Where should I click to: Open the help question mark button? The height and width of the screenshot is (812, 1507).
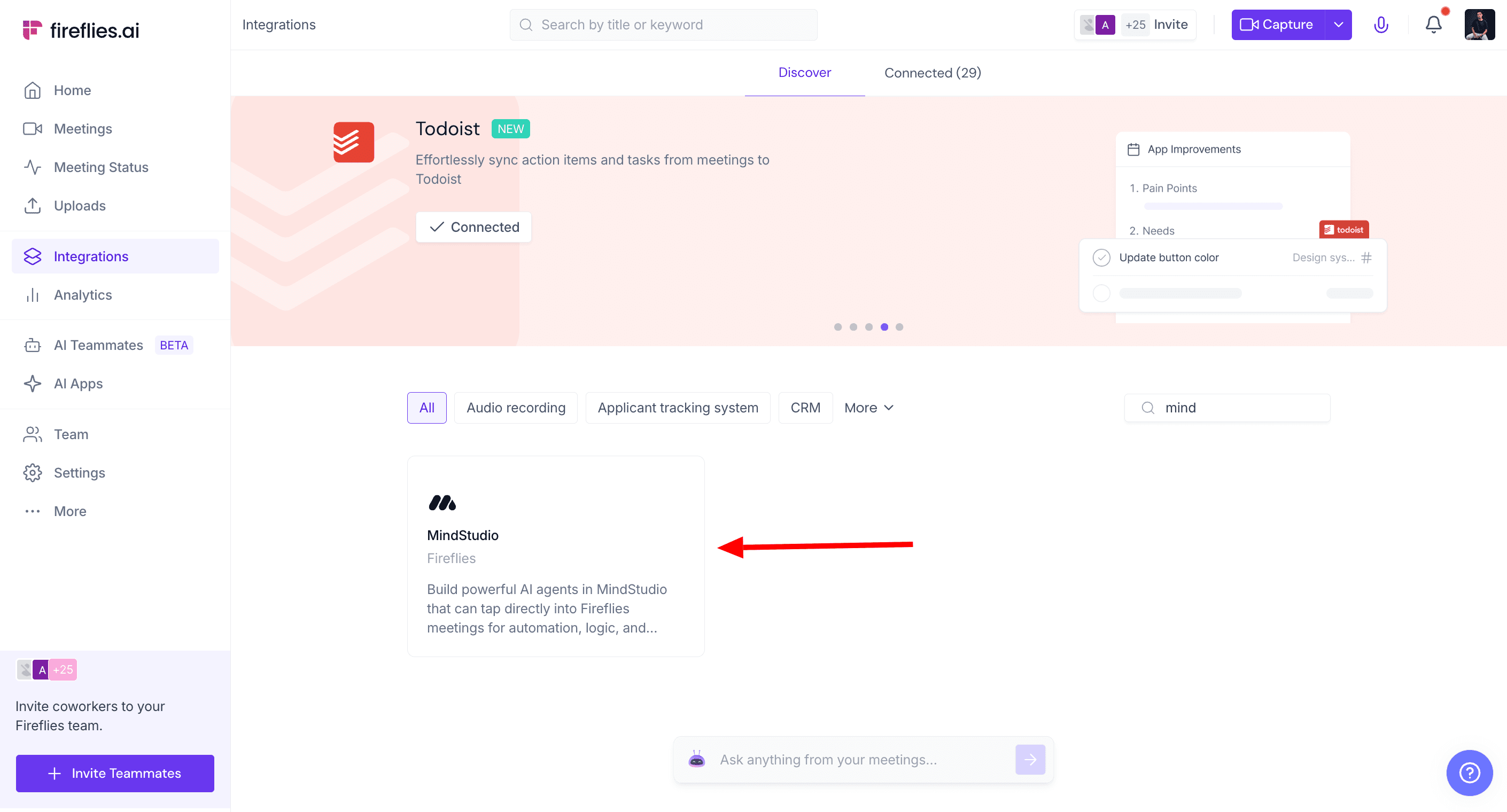tap(1470, 773)
